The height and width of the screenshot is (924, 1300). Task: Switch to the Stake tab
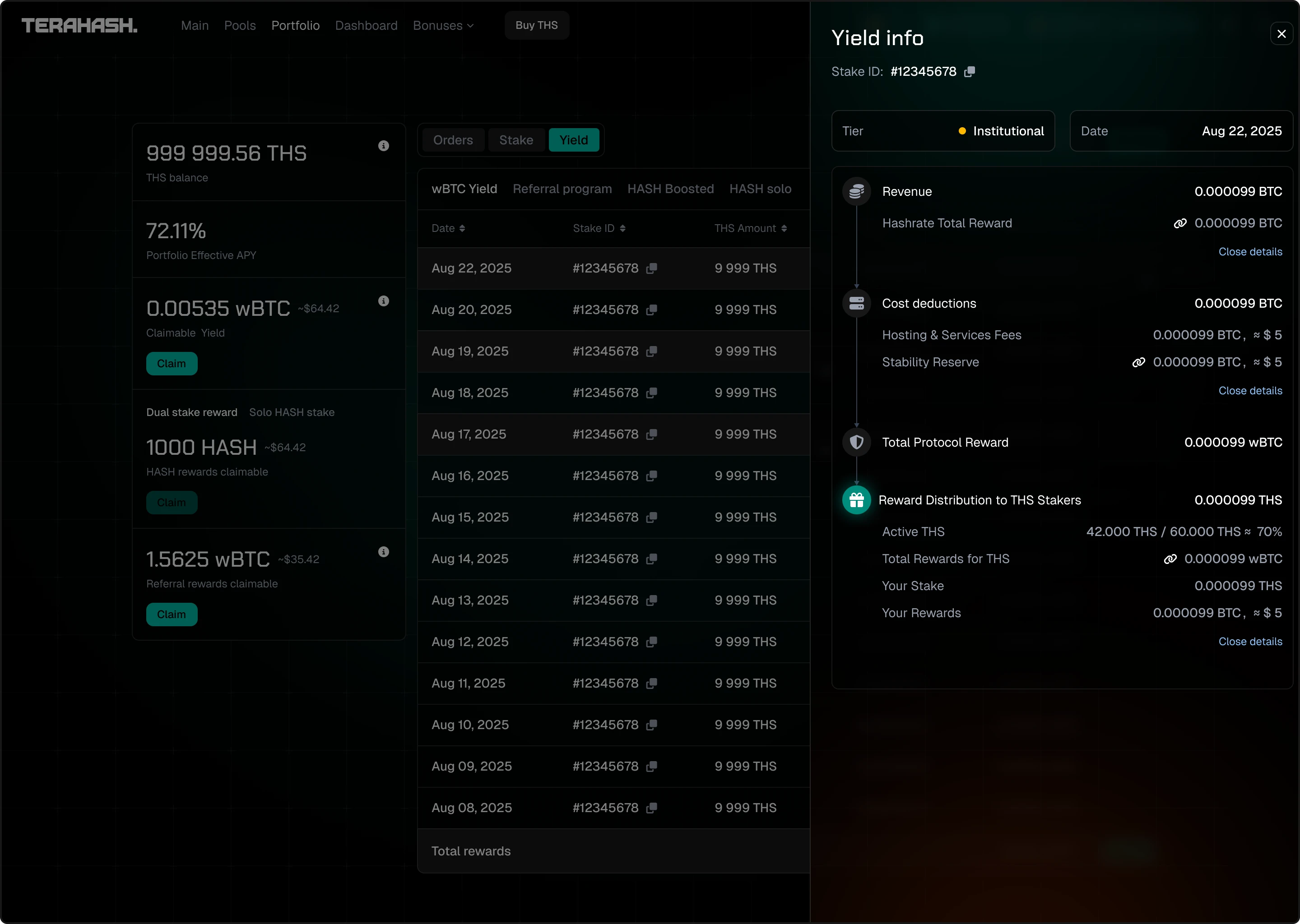coord(516,140)
